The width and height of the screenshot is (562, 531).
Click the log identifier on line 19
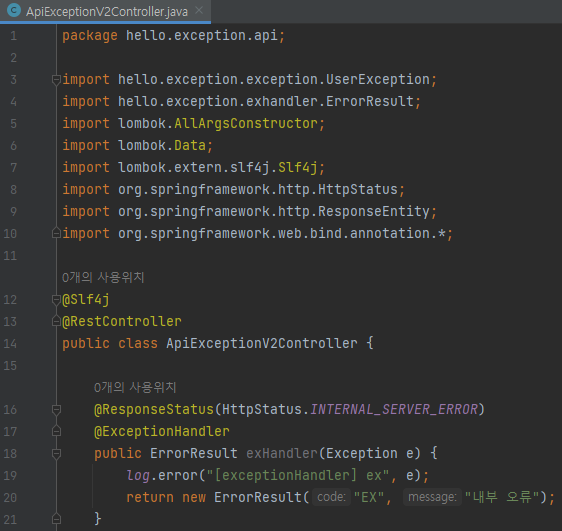(x=138, y=475)
